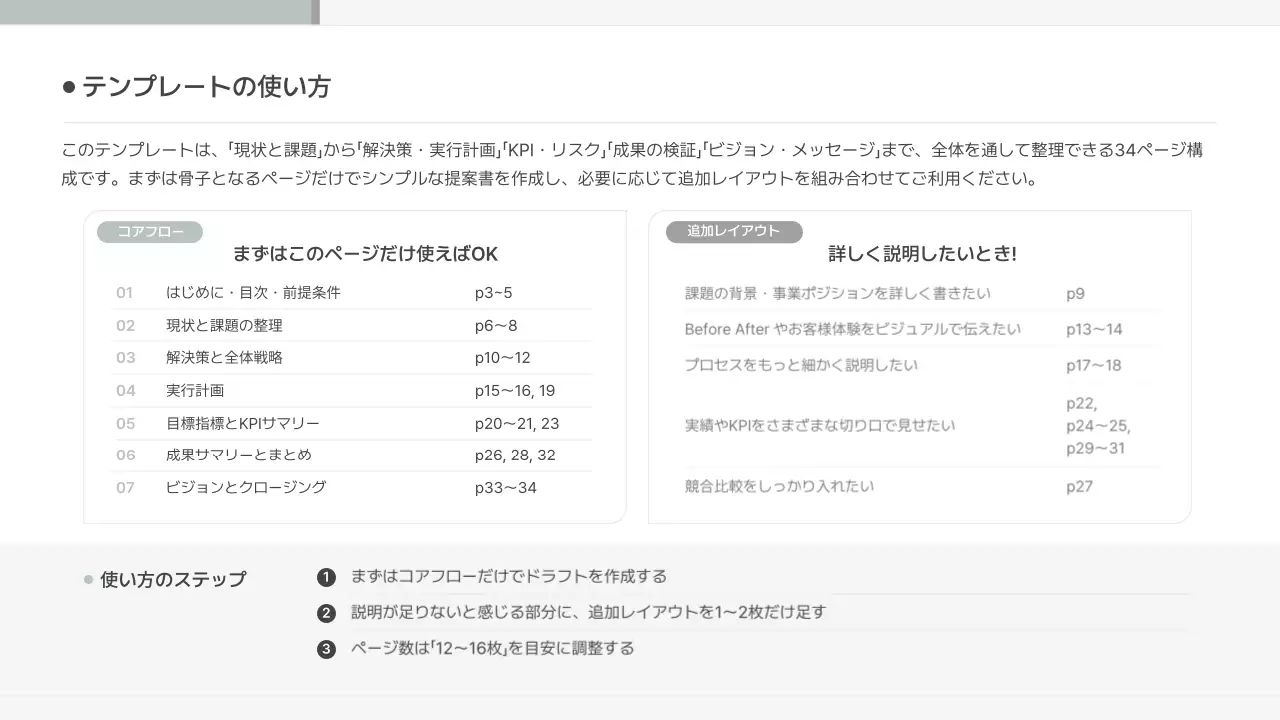Click the コアフロー badge
1280x720 pixels.
148,231
